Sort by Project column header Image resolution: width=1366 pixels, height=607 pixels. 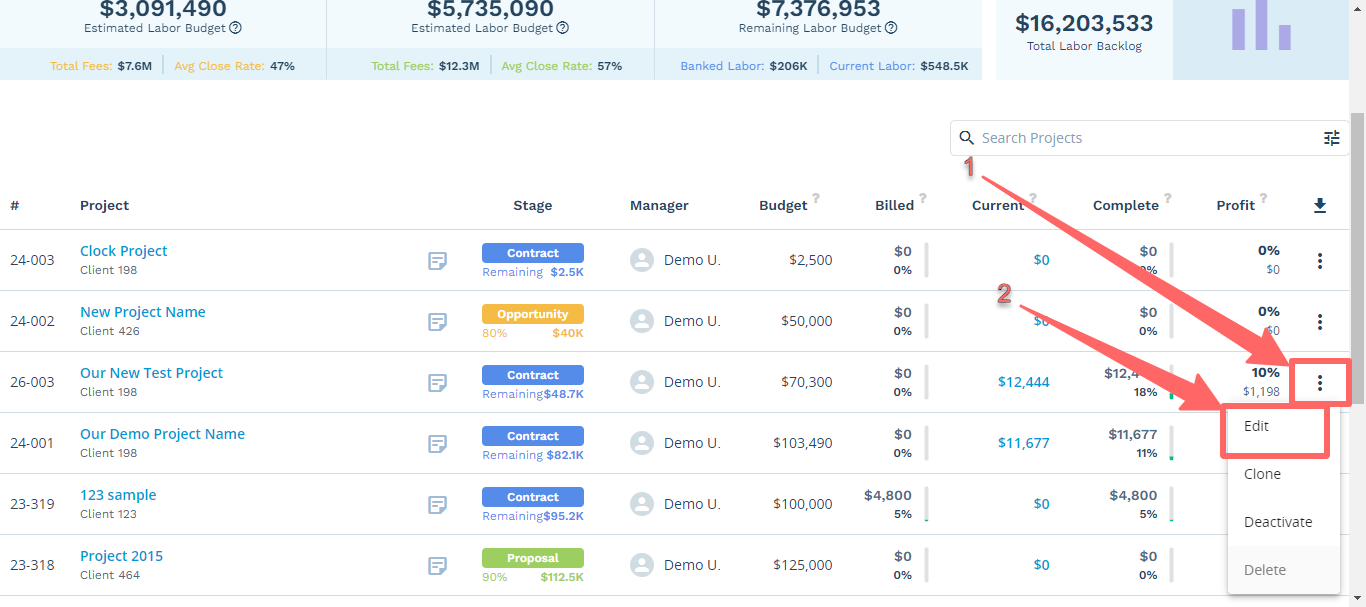tap(105, 205)
